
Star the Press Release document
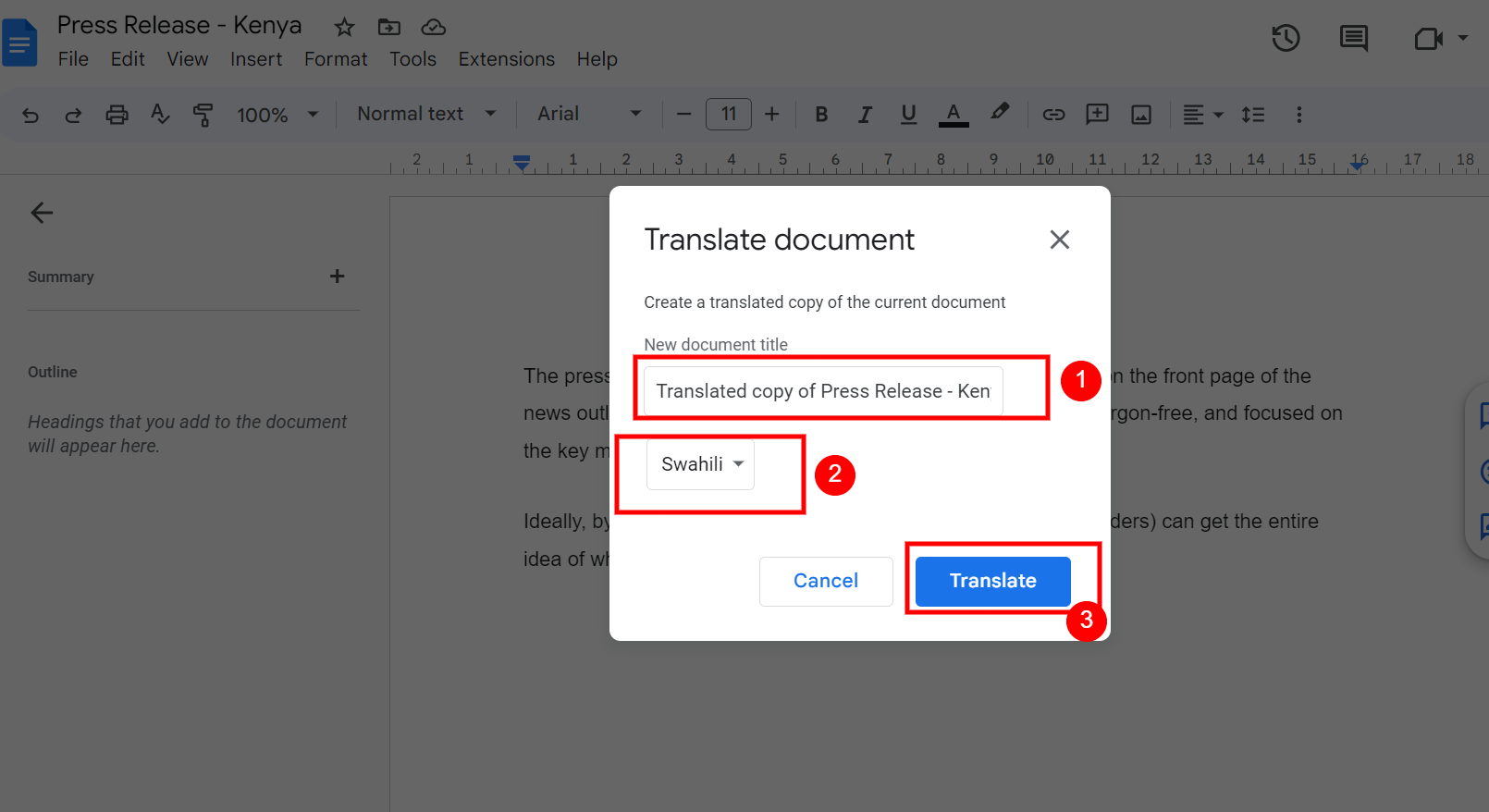[344, 27]
